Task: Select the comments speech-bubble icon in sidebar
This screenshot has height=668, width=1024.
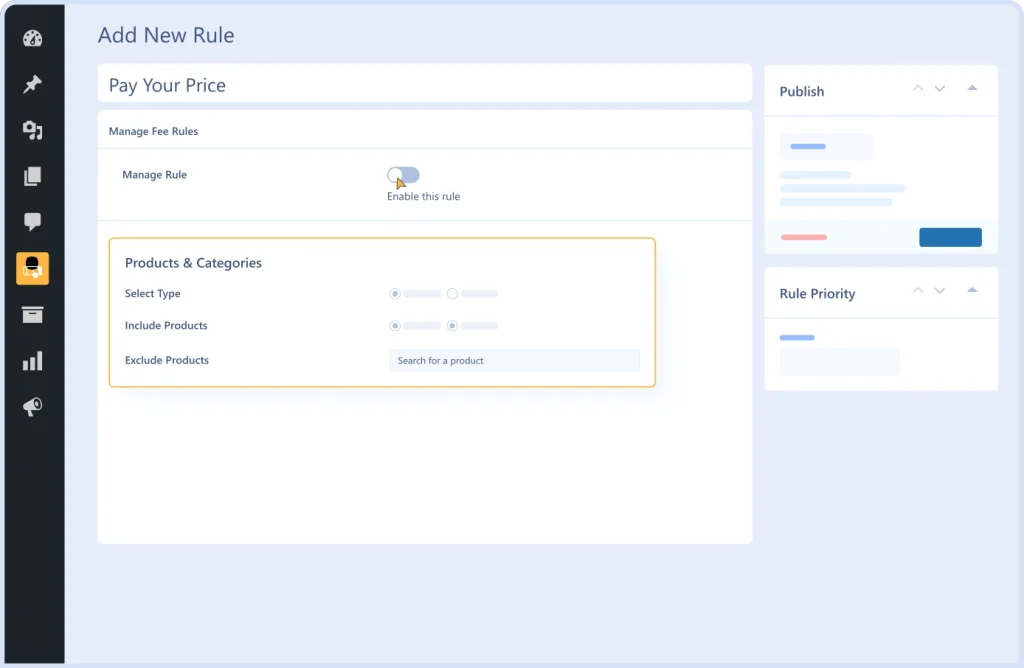Action: (x=32, y=222)
